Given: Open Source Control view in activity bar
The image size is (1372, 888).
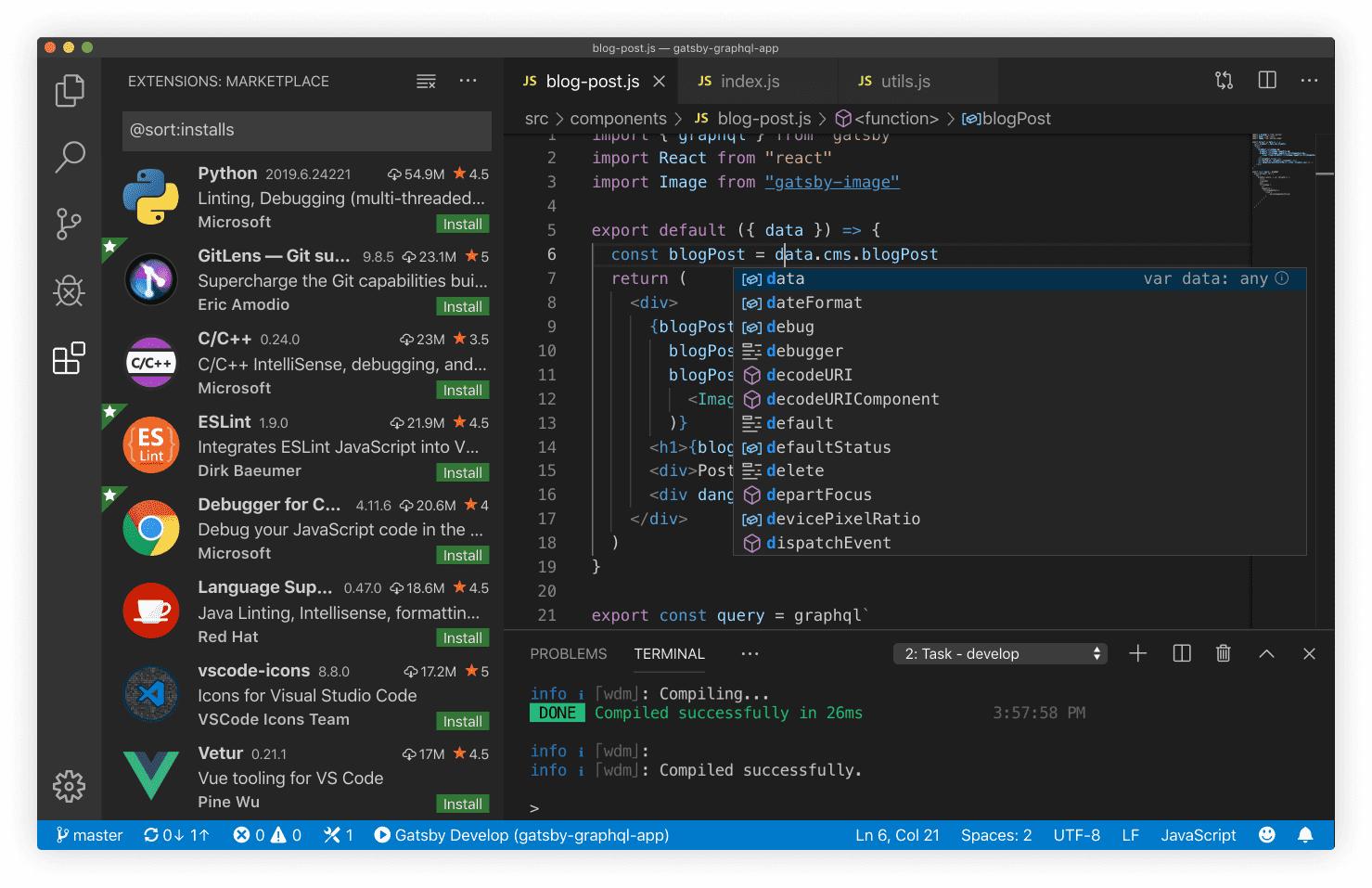Looking at the screenshot, I should coord(70,224).
